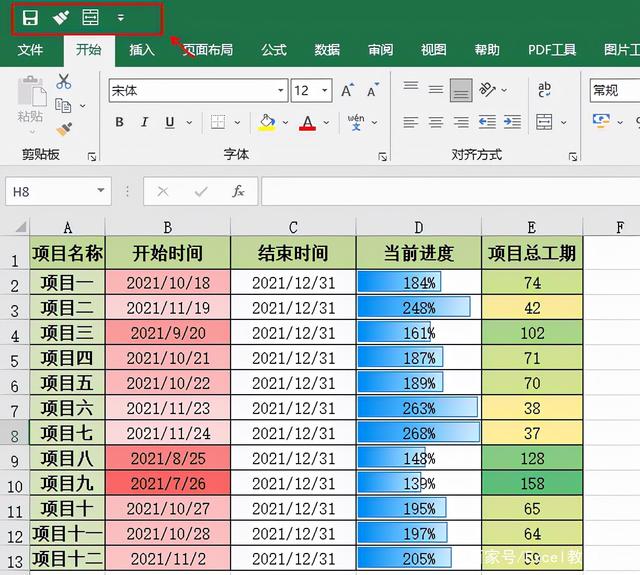The height and width of the screenshot is (575, 640).
Task: Click the Save icon in quick access toolbar
Action: tap(30, 18)
